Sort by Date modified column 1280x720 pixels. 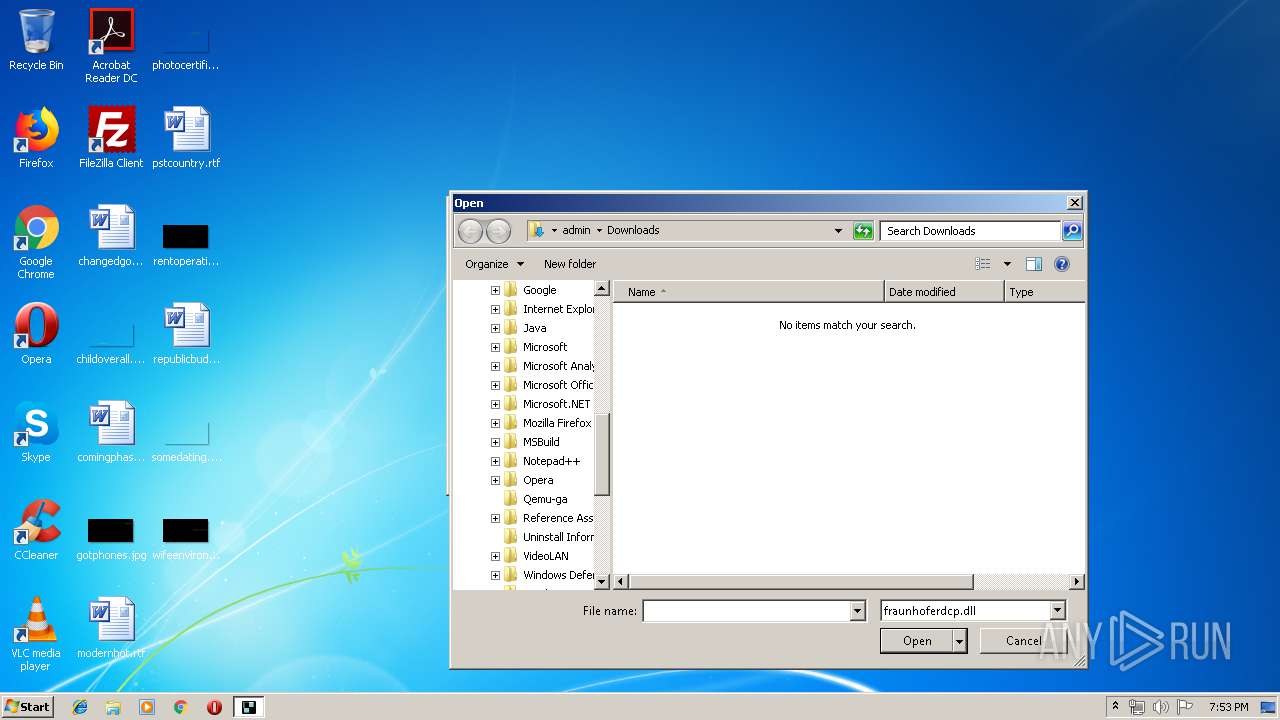944,292
